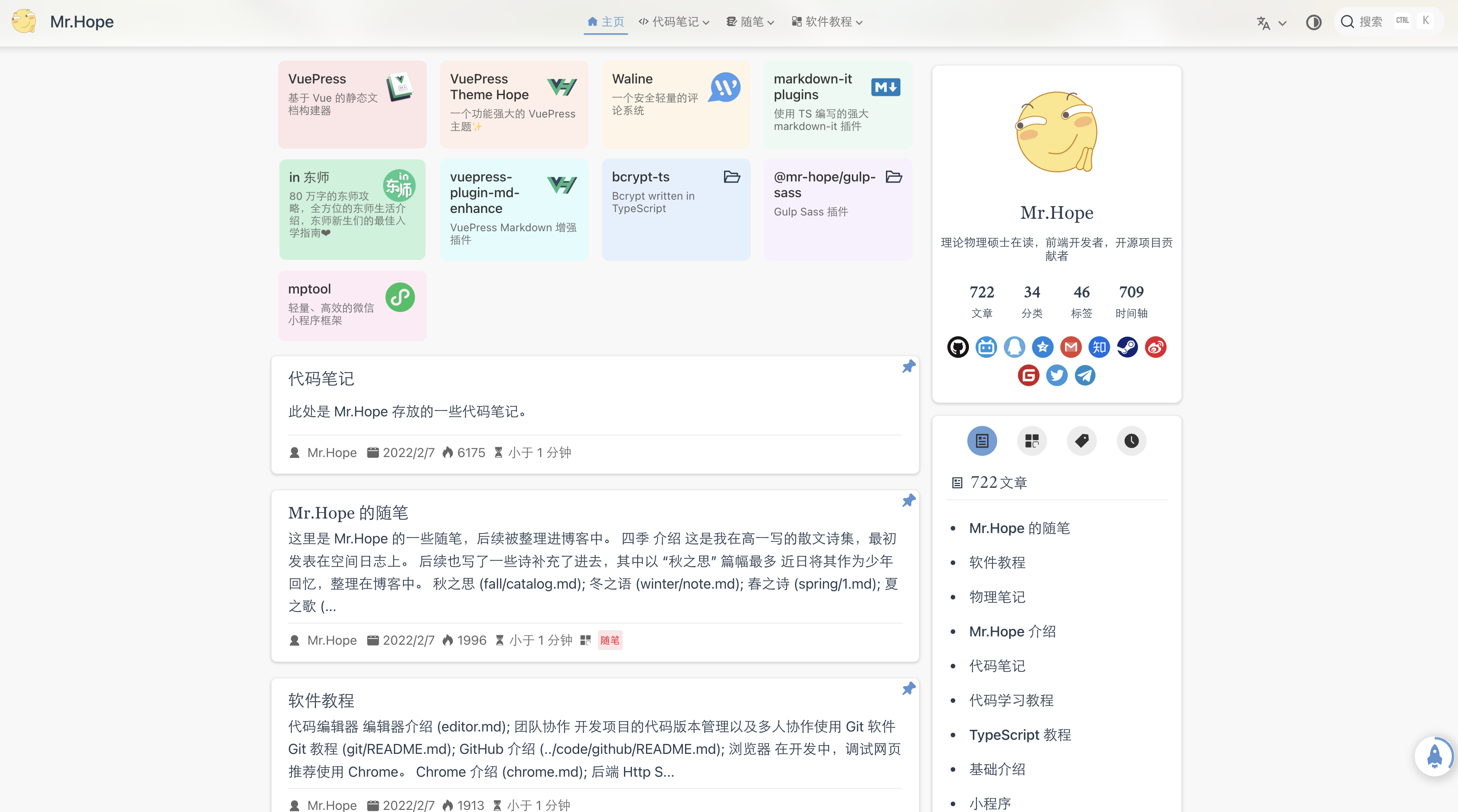Image resolution: width=1458 pixels, height=812 pixels.
Task: Open the 722 文章 article count link
Action: 982,302
